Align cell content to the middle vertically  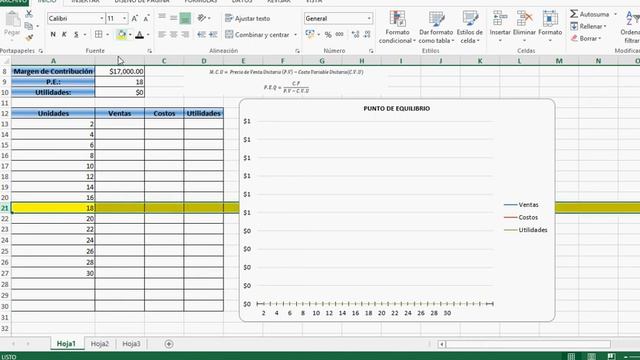pyautogui.click(x=173, y=18)
